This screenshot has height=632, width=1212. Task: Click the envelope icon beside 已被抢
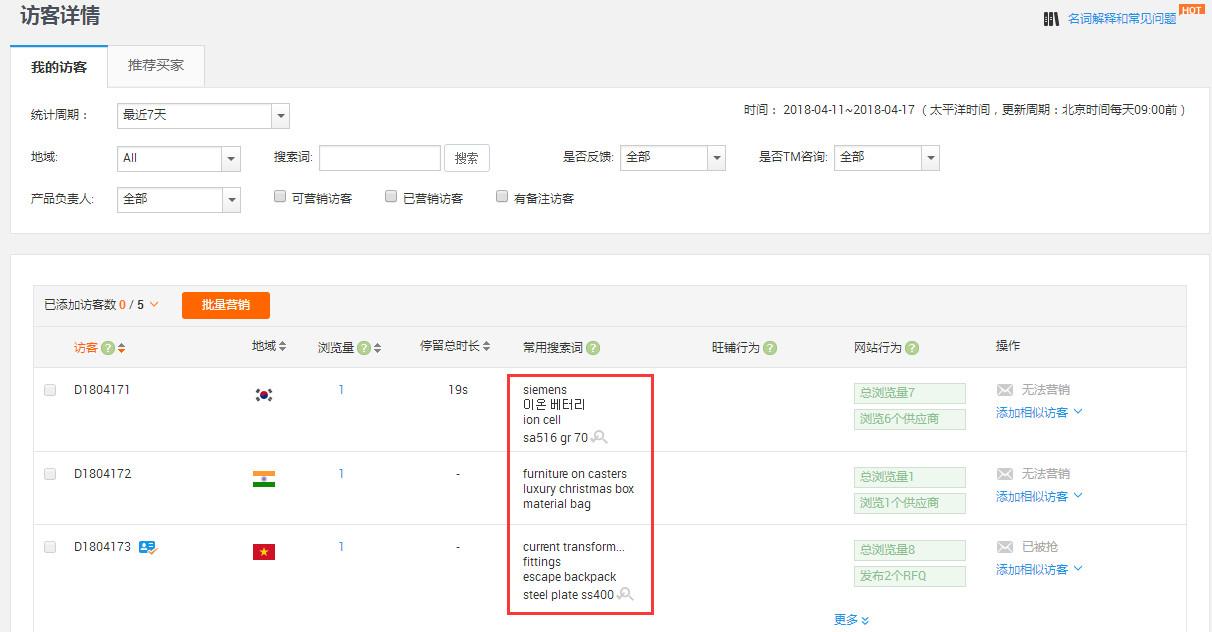click(x=1003, y=545)
